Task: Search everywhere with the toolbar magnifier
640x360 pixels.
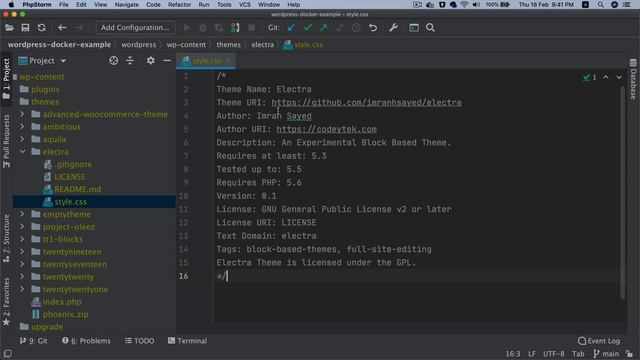Action: [x=430, y=28]
